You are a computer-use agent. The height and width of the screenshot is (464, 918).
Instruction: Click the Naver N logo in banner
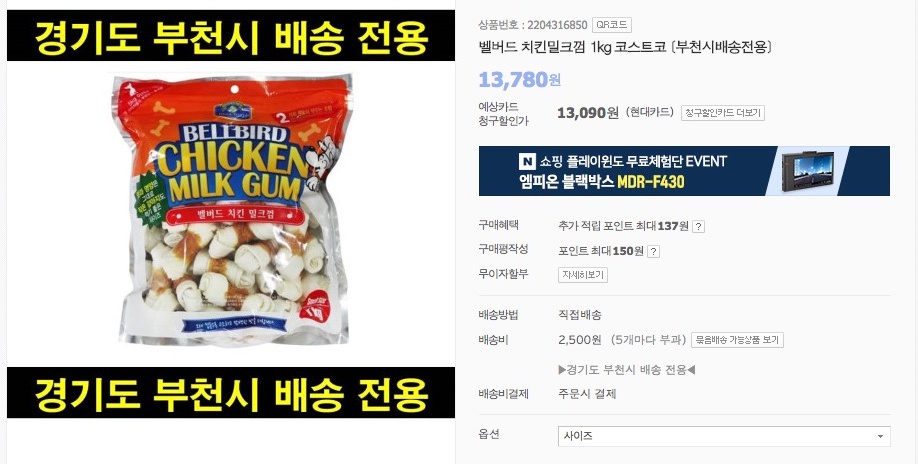[527, 161]
